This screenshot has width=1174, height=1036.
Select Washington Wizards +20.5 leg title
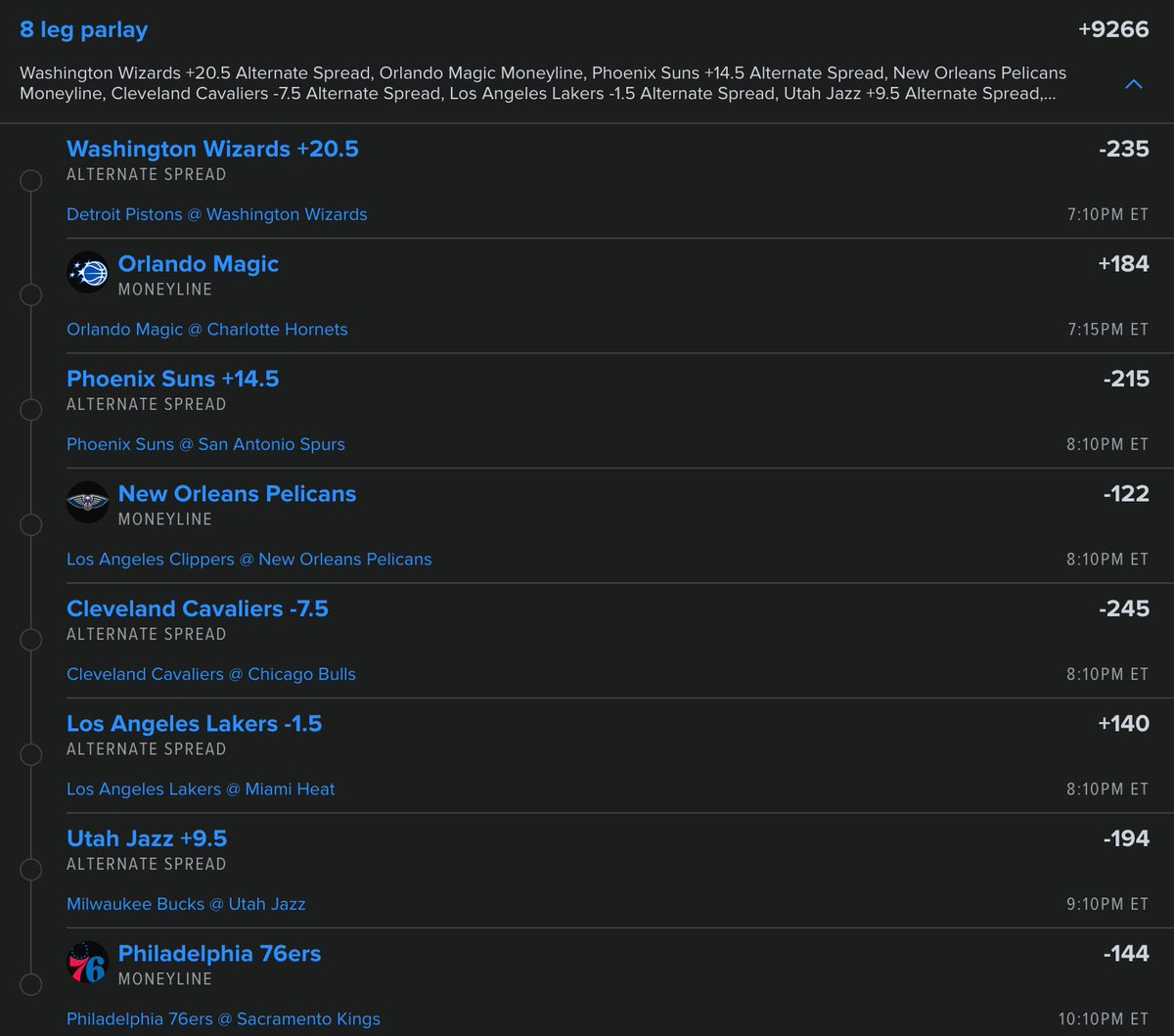click(x=212, y=149)
